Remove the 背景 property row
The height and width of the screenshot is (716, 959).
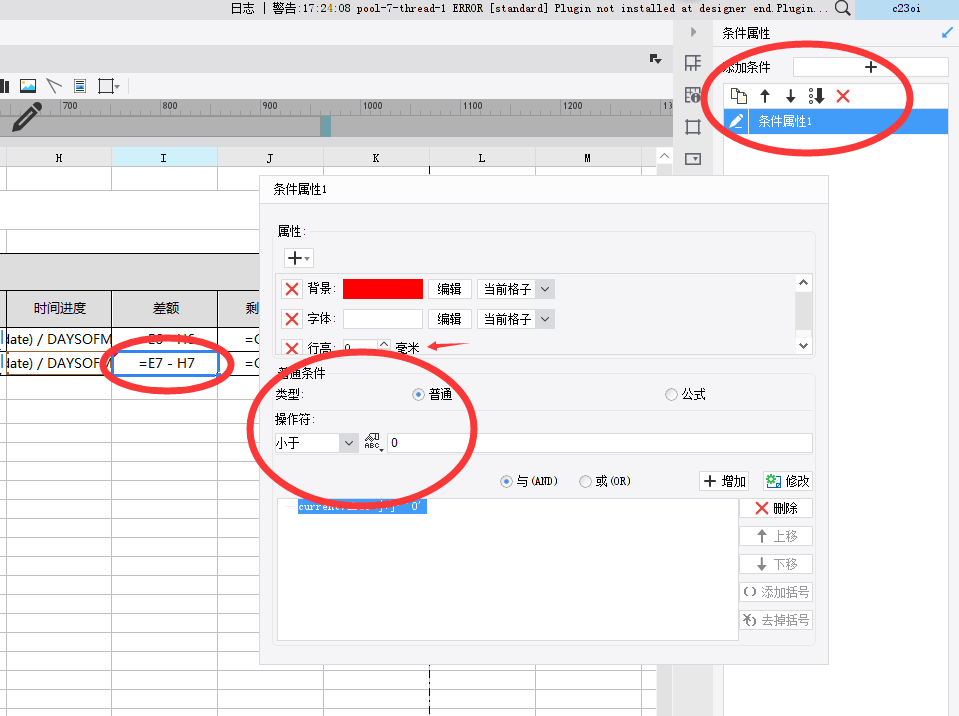coord(292,289)
